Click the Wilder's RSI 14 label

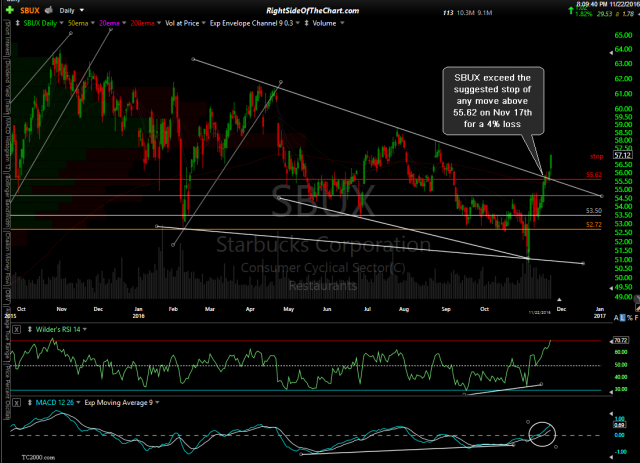(58, 329)
